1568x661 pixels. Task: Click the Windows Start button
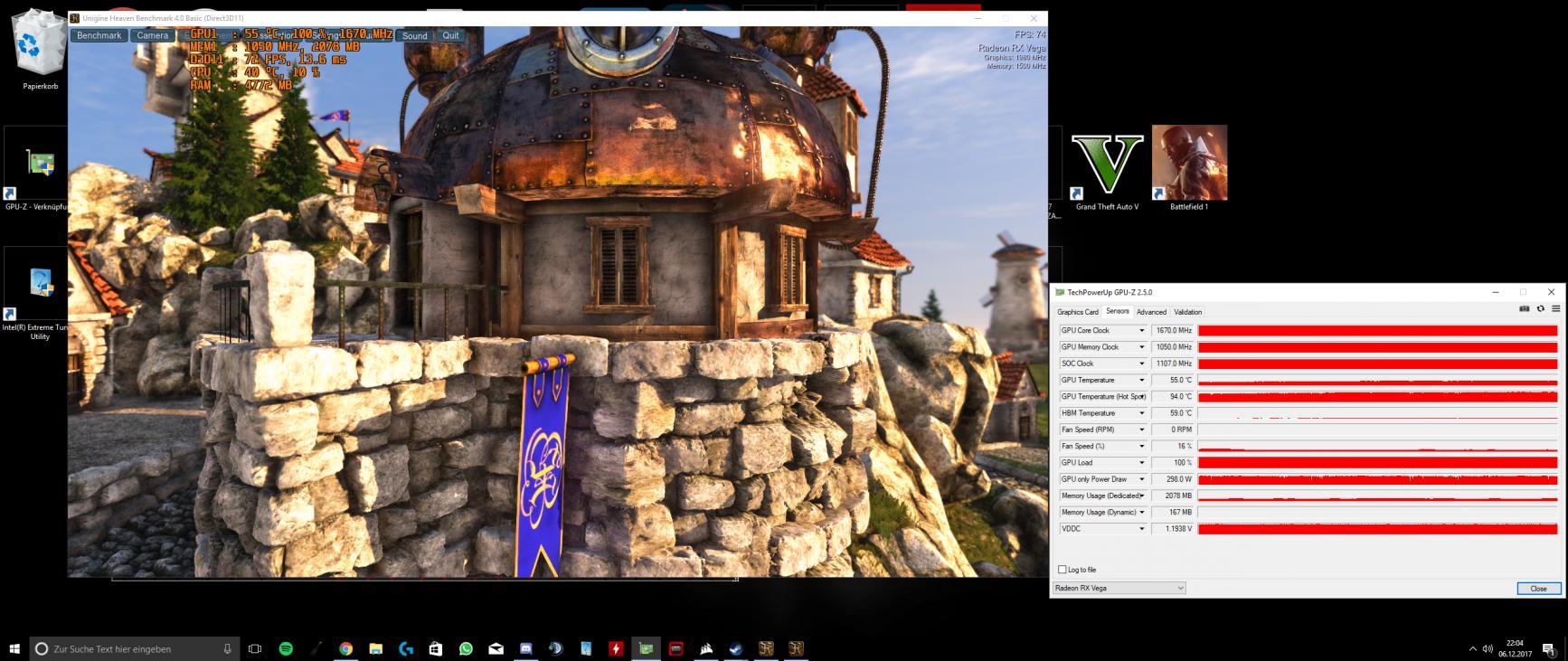(14, 648)
